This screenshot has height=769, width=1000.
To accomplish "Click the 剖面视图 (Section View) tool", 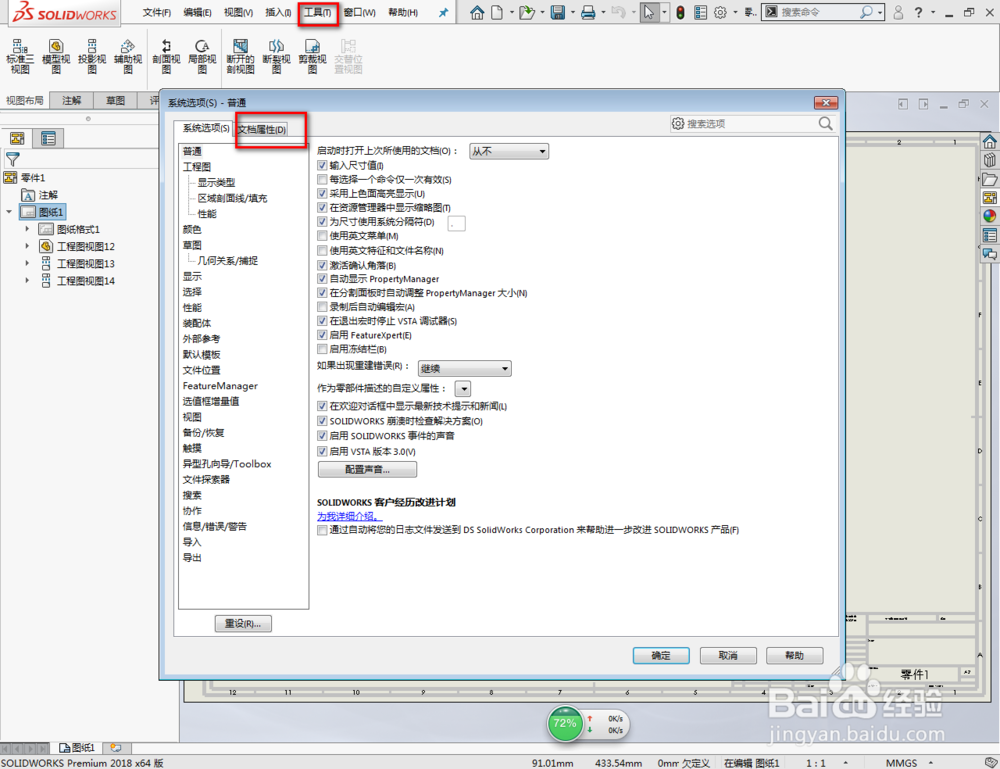I will (x=166, y=56).
